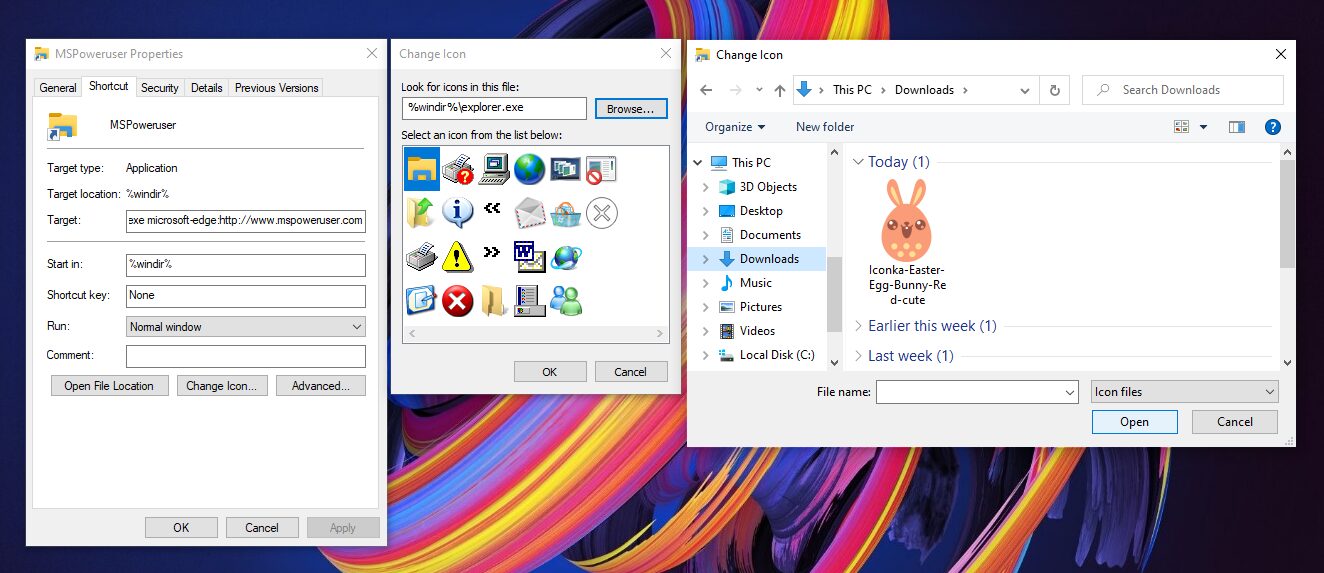Click New folder in the toolbar
Viewport: 1324px width, 573px height.
825,127
